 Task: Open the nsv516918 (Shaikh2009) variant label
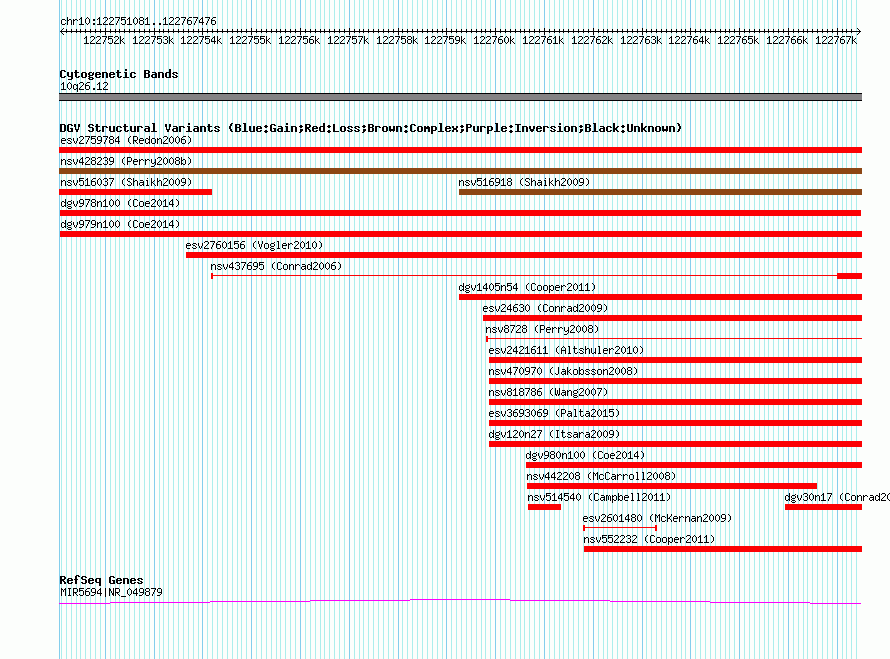pyautogui.click(x=524, y=182)
